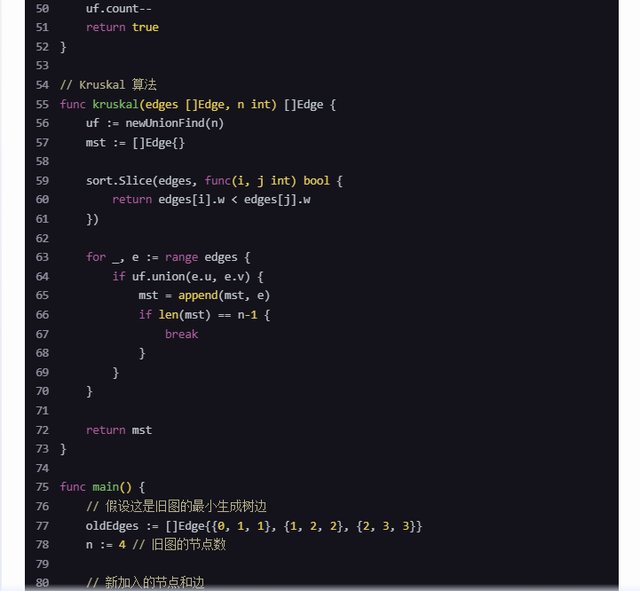The height and width of the screenshot is (591, 640).
Task: Click 'uf.union(e.u, e.v)' on line 64
Action: pyautogui.click(x=191, y=277)
